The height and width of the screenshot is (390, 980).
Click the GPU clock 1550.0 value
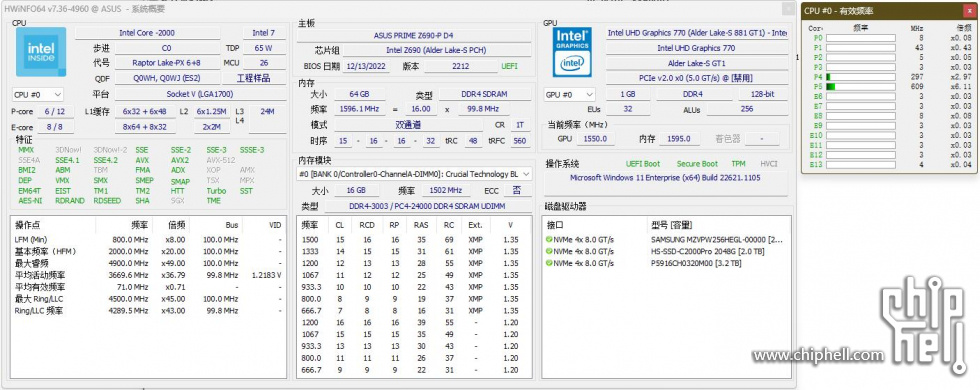595,139
